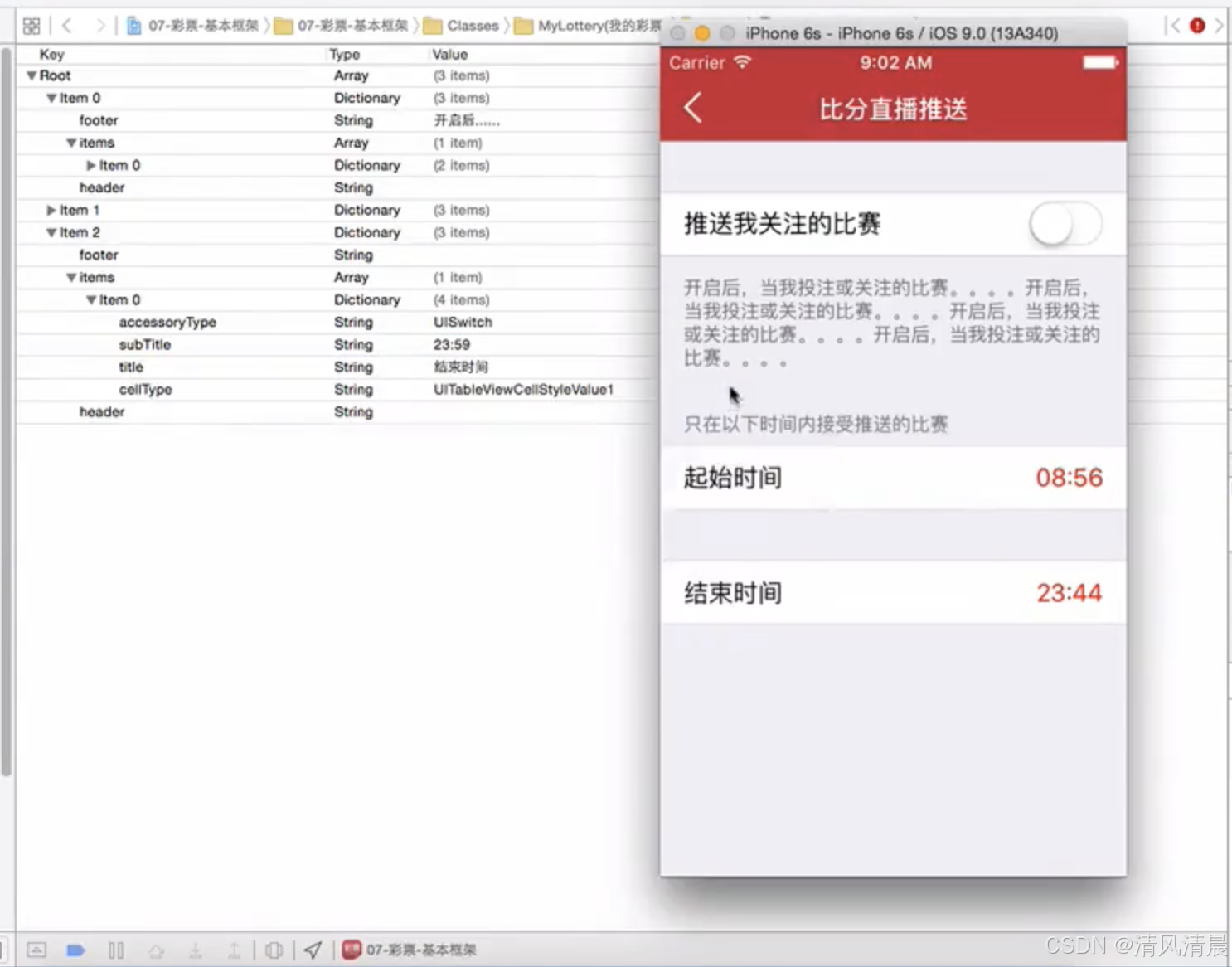Open the MyLottery folder breadcrumb

click(x=587, y=26)
